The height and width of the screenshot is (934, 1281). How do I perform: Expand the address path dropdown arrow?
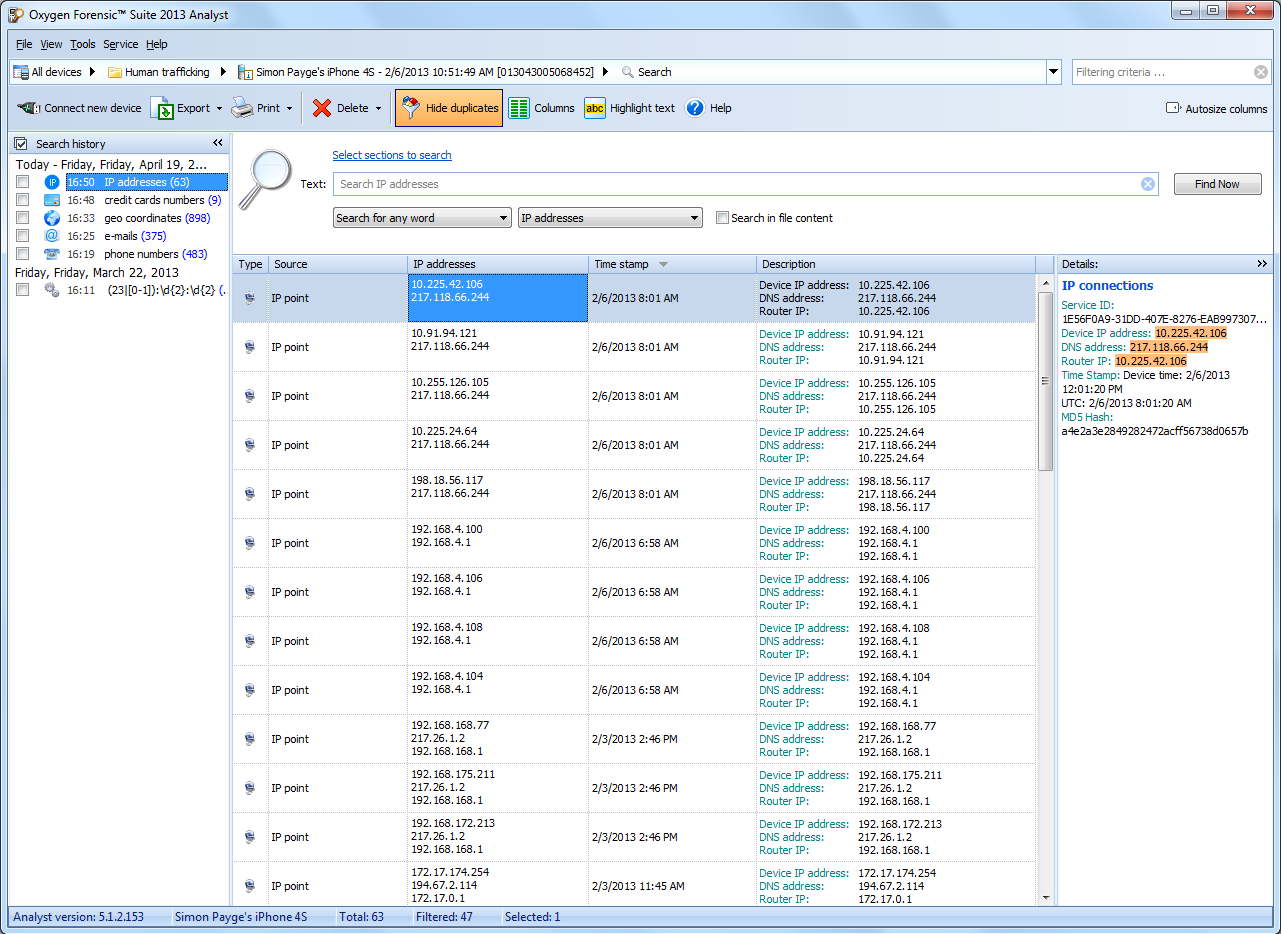tap(1053, 72)
